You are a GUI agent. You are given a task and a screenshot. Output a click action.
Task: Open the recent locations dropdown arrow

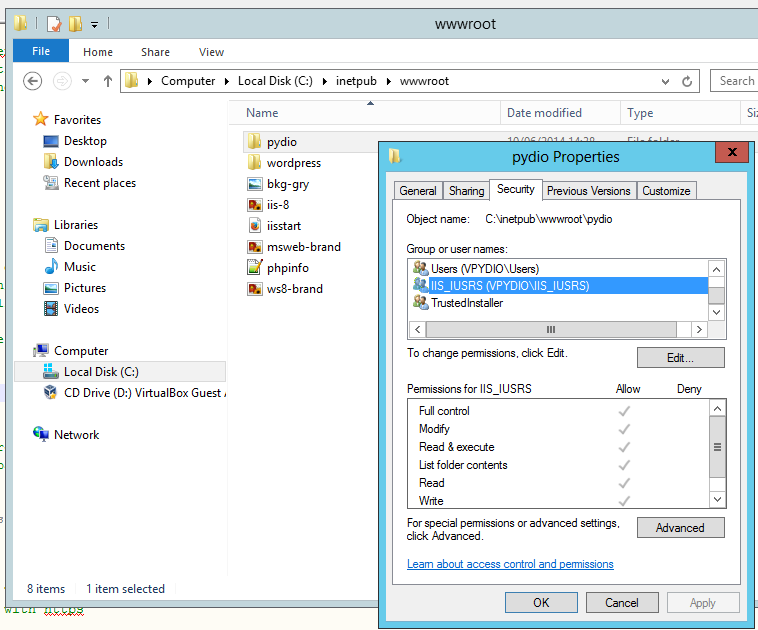pyautogui.click(x=86, y=81)
